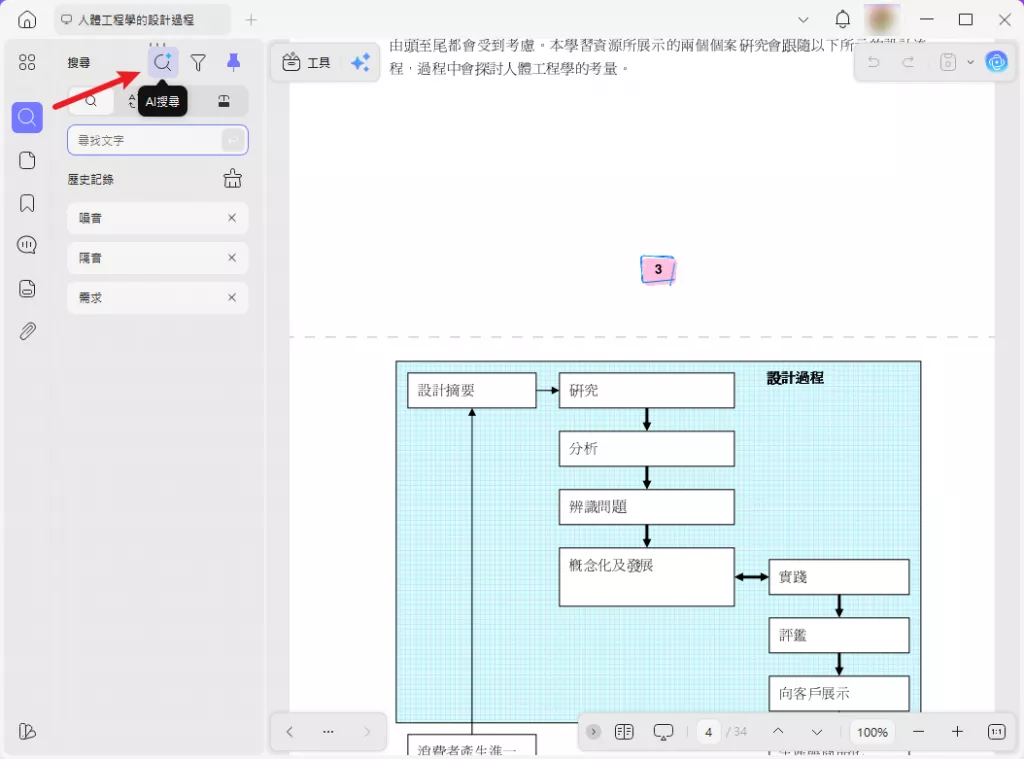Toggle presentation mode icon at the bottom
The image size is (1024, 759).
coord(663,732)
